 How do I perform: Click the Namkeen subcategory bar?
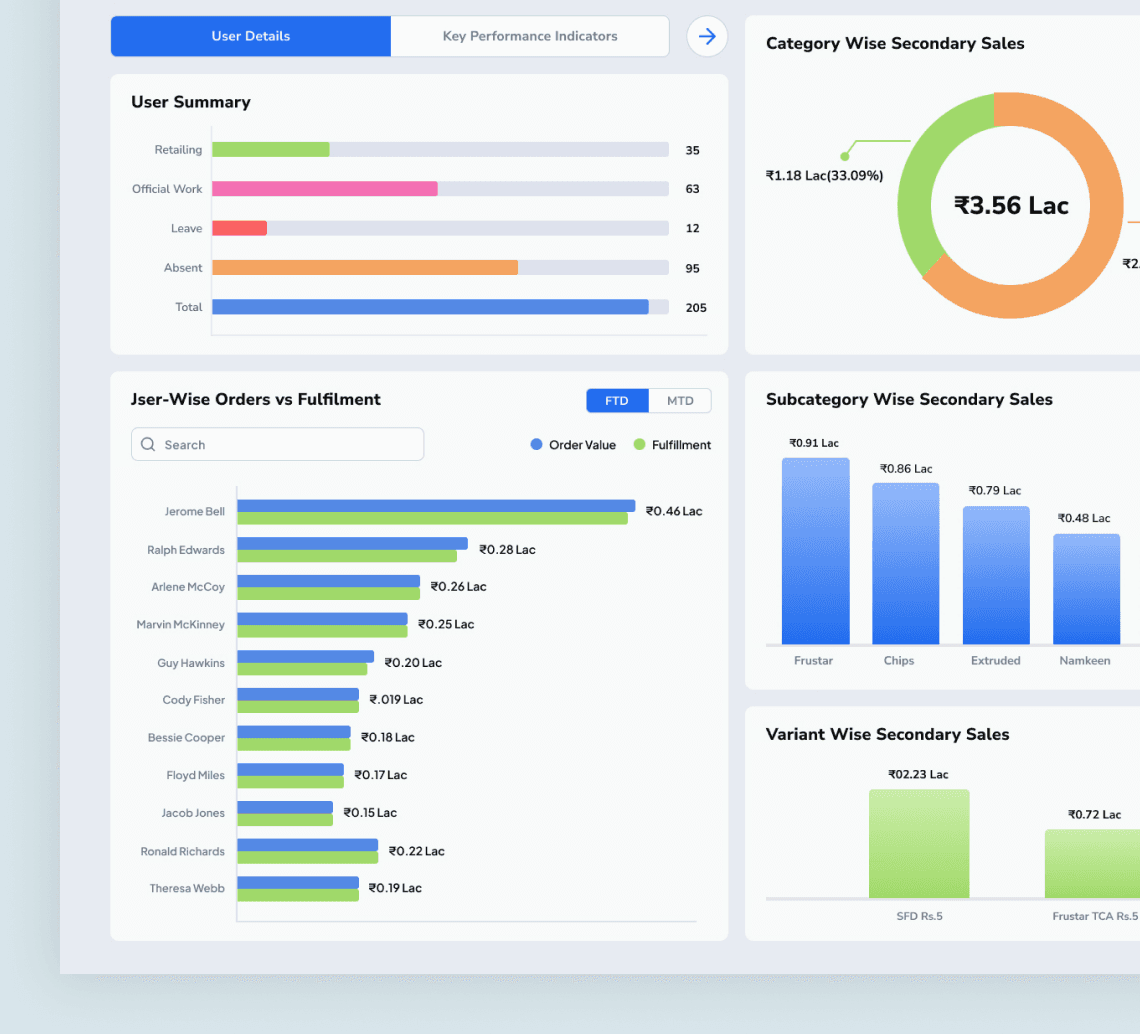click(1086, 589)
